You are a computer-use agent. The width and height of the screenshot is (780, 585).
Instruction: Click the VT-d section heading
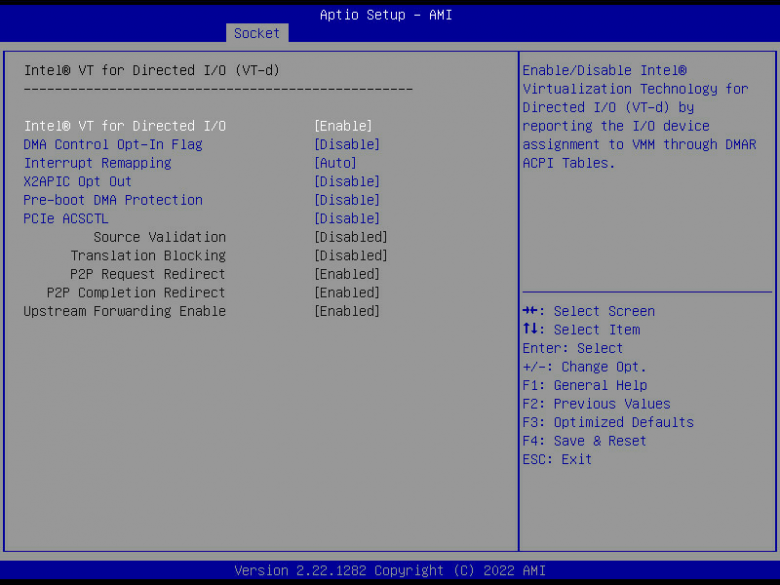[152, 70]
